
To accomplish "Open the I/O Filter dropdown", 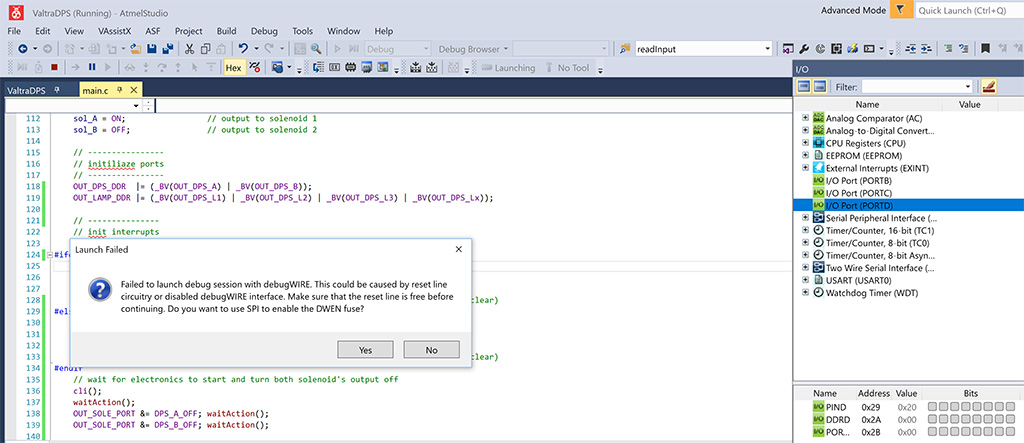I will click(968, 86).
